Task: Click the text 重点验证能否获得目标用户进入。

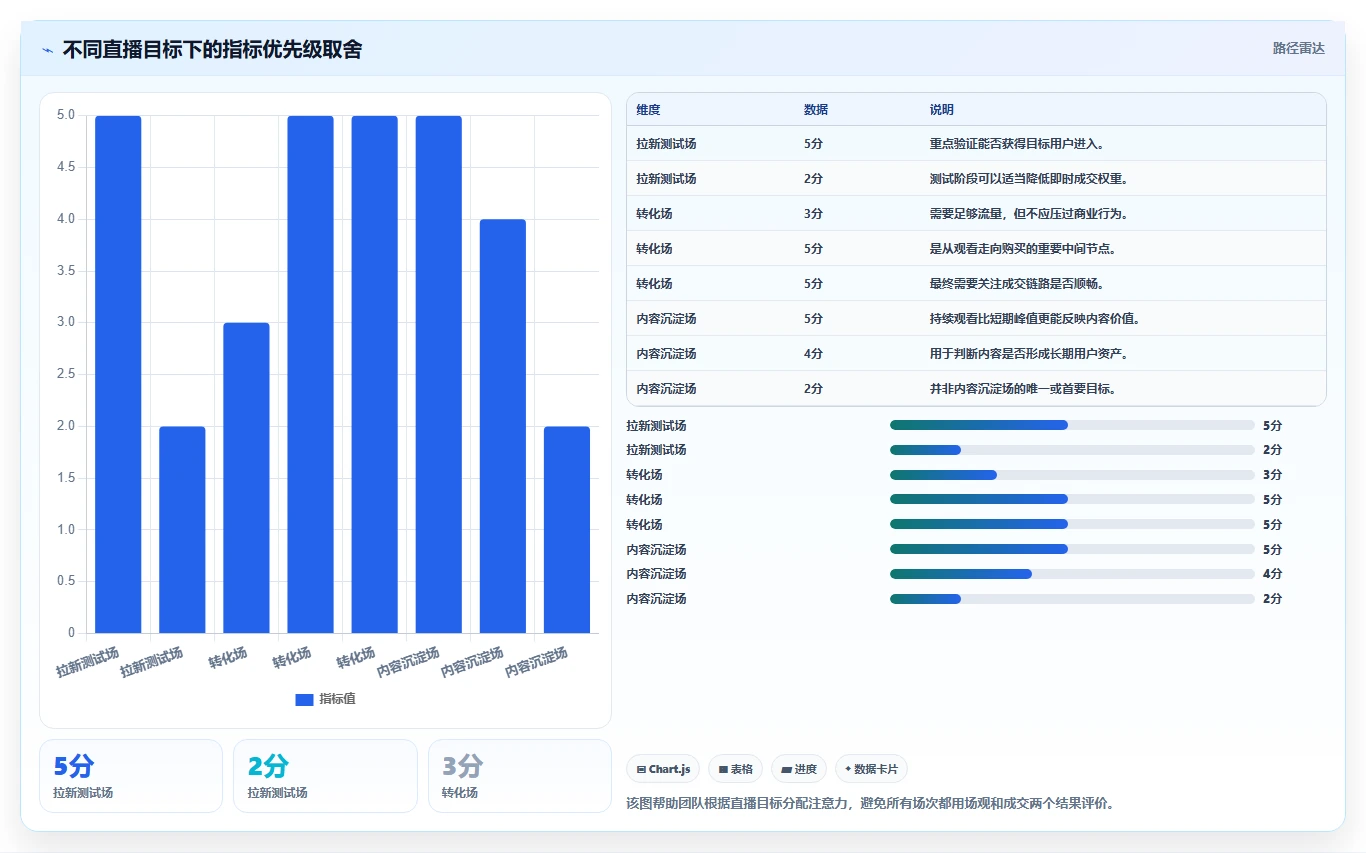Action: tap(1017, 144)
